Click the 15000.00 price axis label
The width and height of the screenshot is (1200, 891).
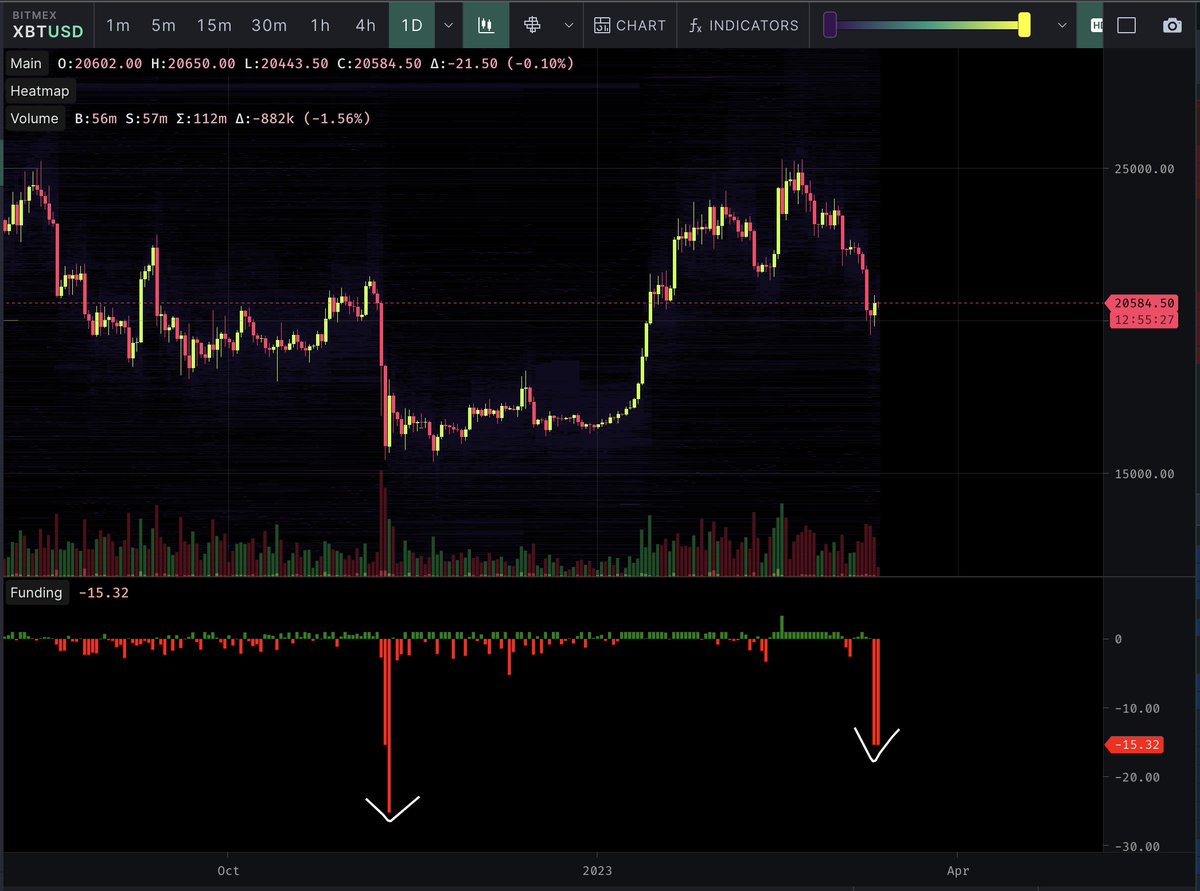[1144, 474]
